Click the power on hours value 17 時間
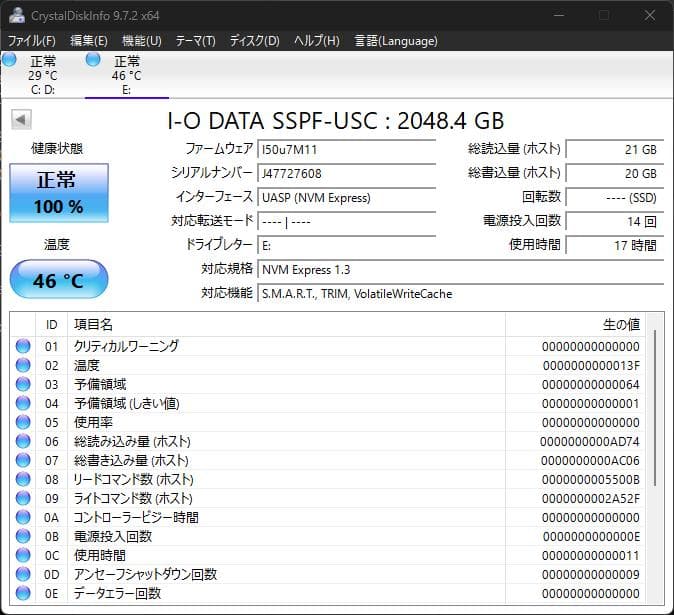Screen dimensions: 674x615 pos(615,246)
